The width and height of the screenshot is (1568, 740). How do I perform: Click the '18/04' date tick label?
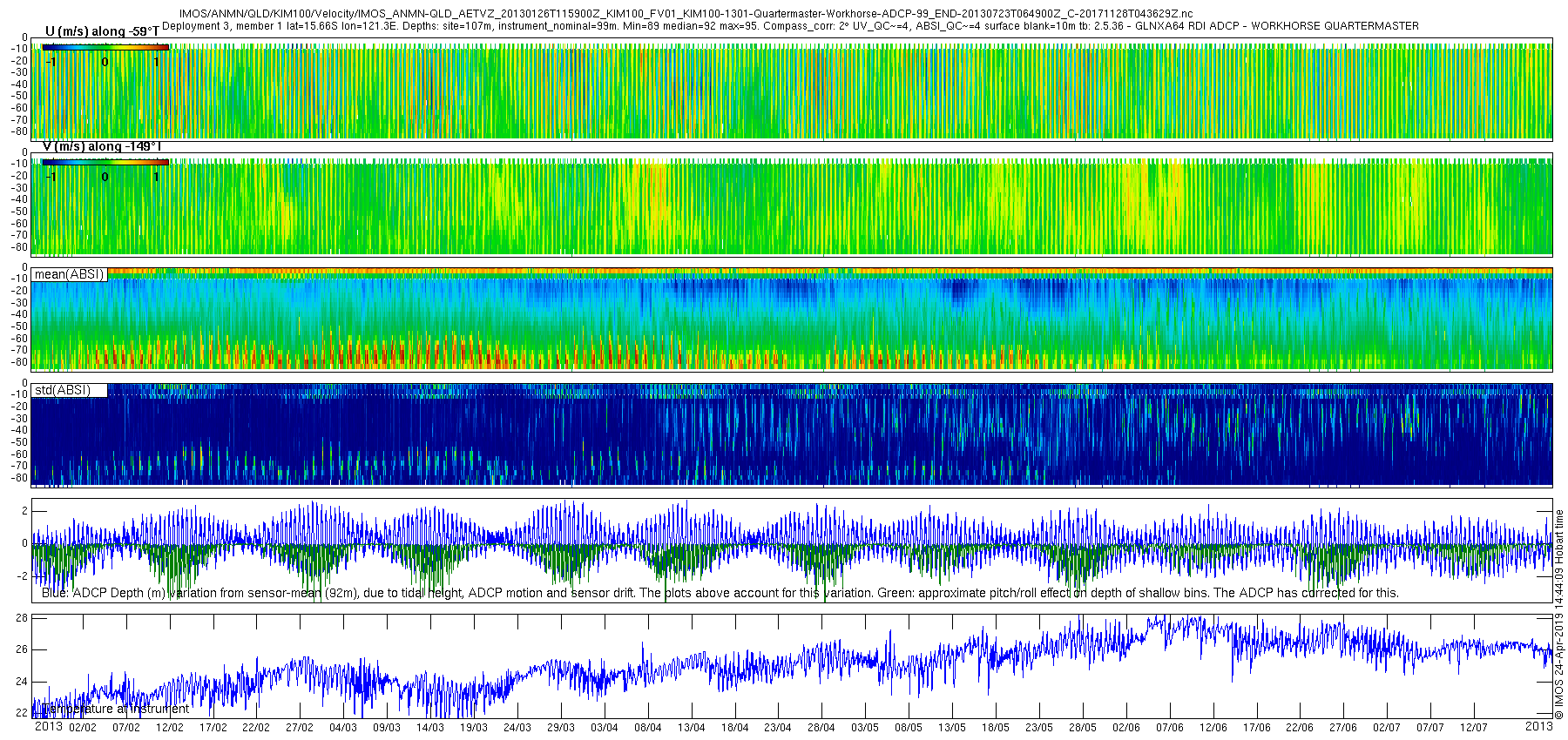(735, 728)
